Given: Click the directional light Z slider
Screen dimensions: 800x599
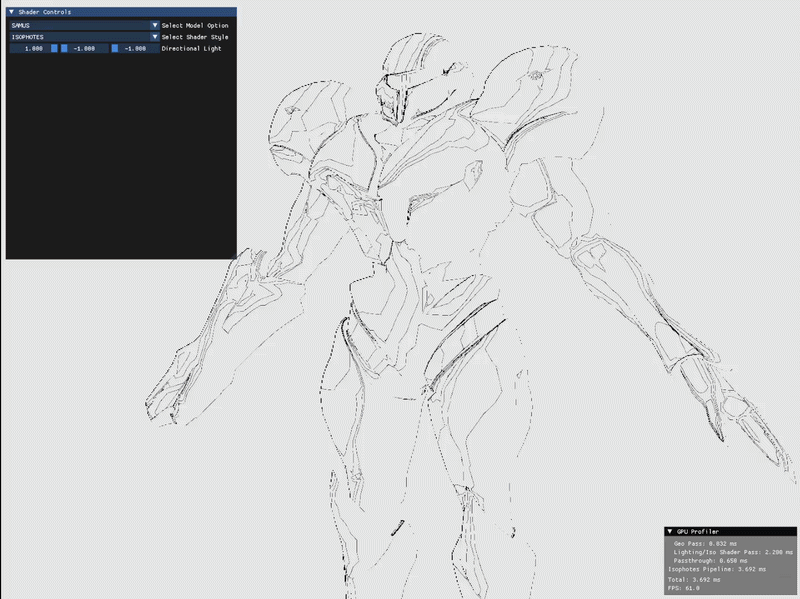Looking at the screenshot, I should 136,48.
